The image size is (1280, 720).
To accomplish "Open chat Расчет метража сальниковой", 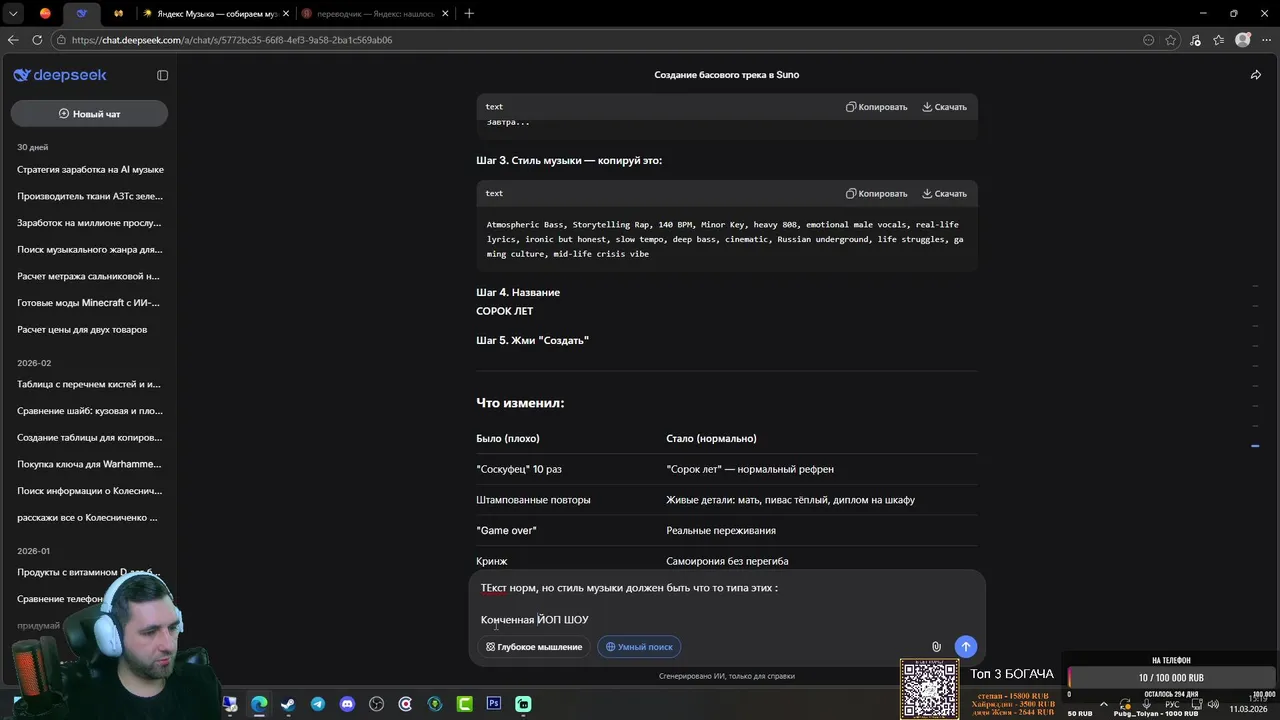I will (x=90, y=276).
